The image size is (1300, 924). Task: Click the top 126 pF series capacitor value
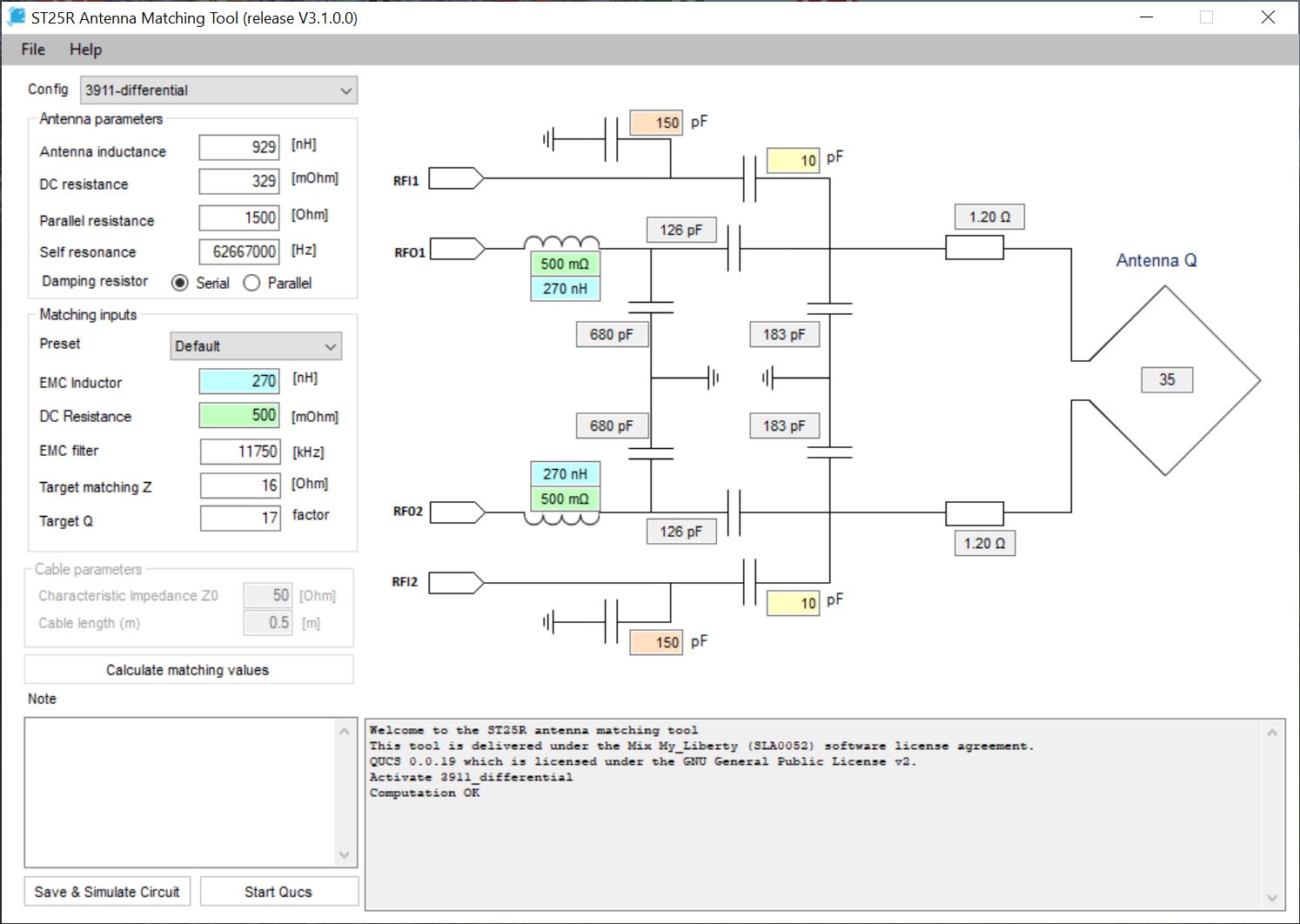(x=681, y=230)
